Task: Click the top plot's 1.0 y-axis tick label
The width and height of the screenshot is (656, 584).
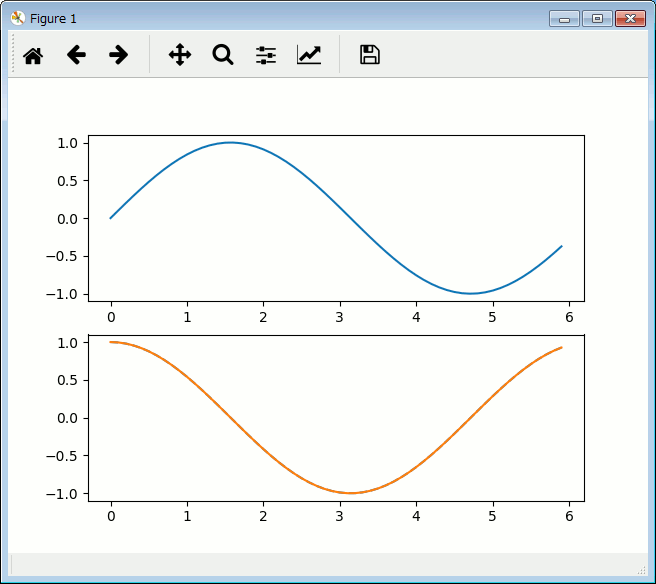Action: click(67, 143)
